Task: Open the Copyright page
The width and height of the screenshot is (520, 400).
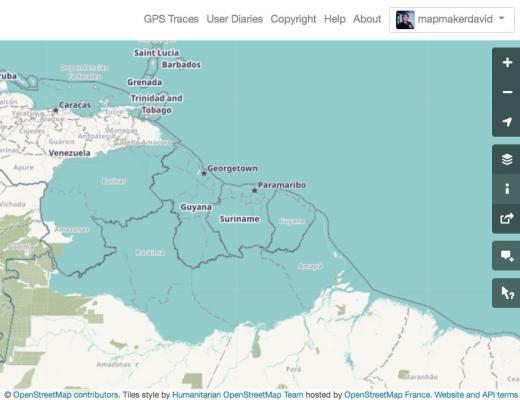Action: click(x=293, y=19)
